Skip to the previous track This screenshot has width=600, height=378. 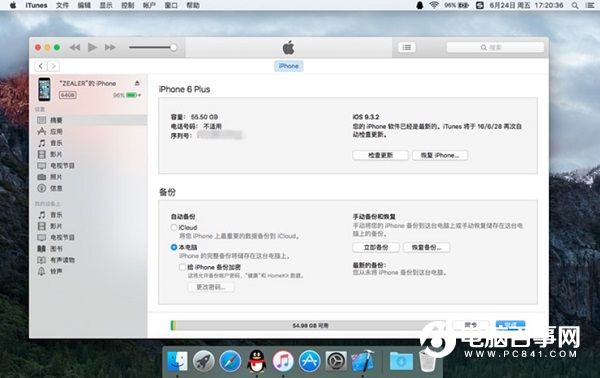pyautogui.click(x=75, y=47)
